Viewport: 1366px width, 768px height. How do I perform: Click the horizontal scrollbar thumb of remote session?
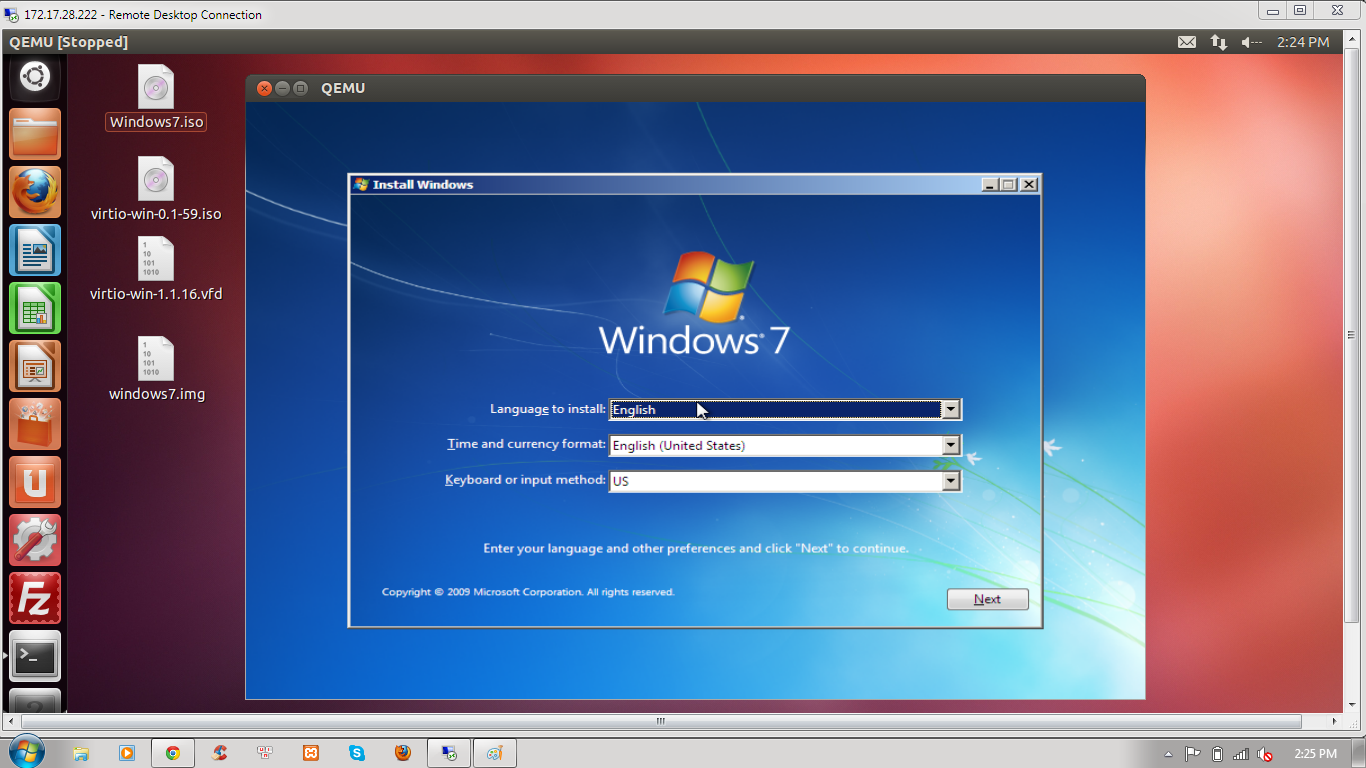[x=661, y=721]
